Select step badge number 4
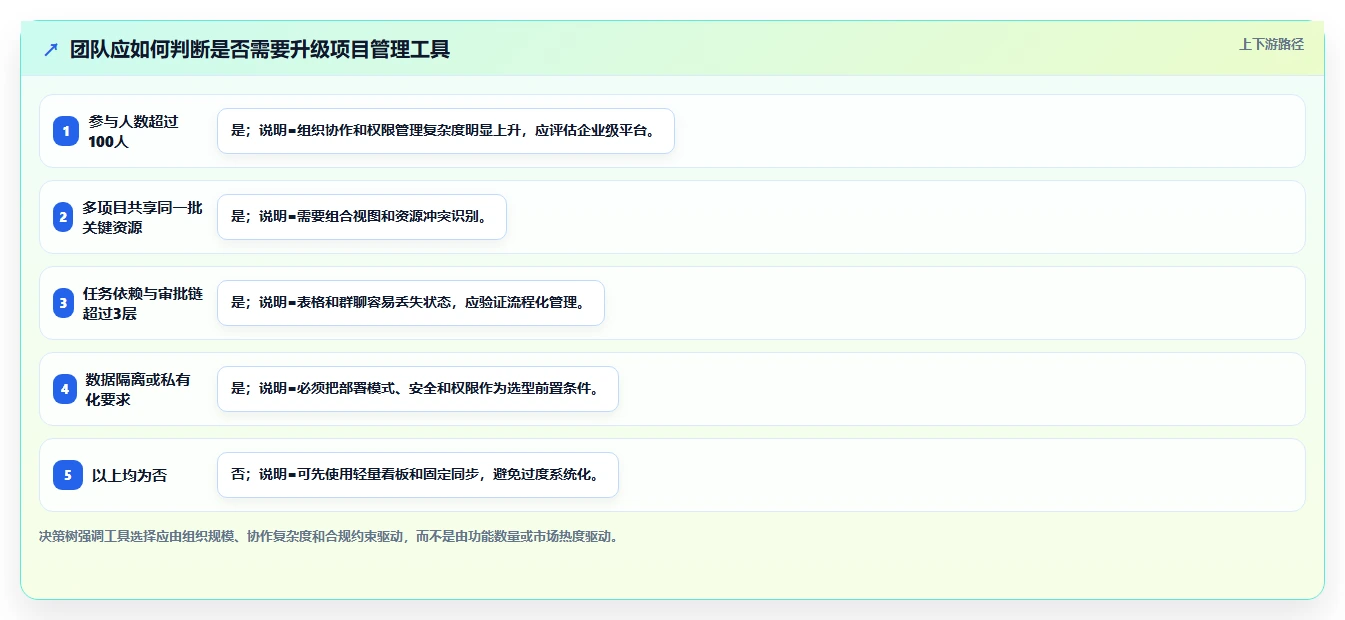Image resolution: width=1345 pixels, height=620 pixels. coord(65,389)
